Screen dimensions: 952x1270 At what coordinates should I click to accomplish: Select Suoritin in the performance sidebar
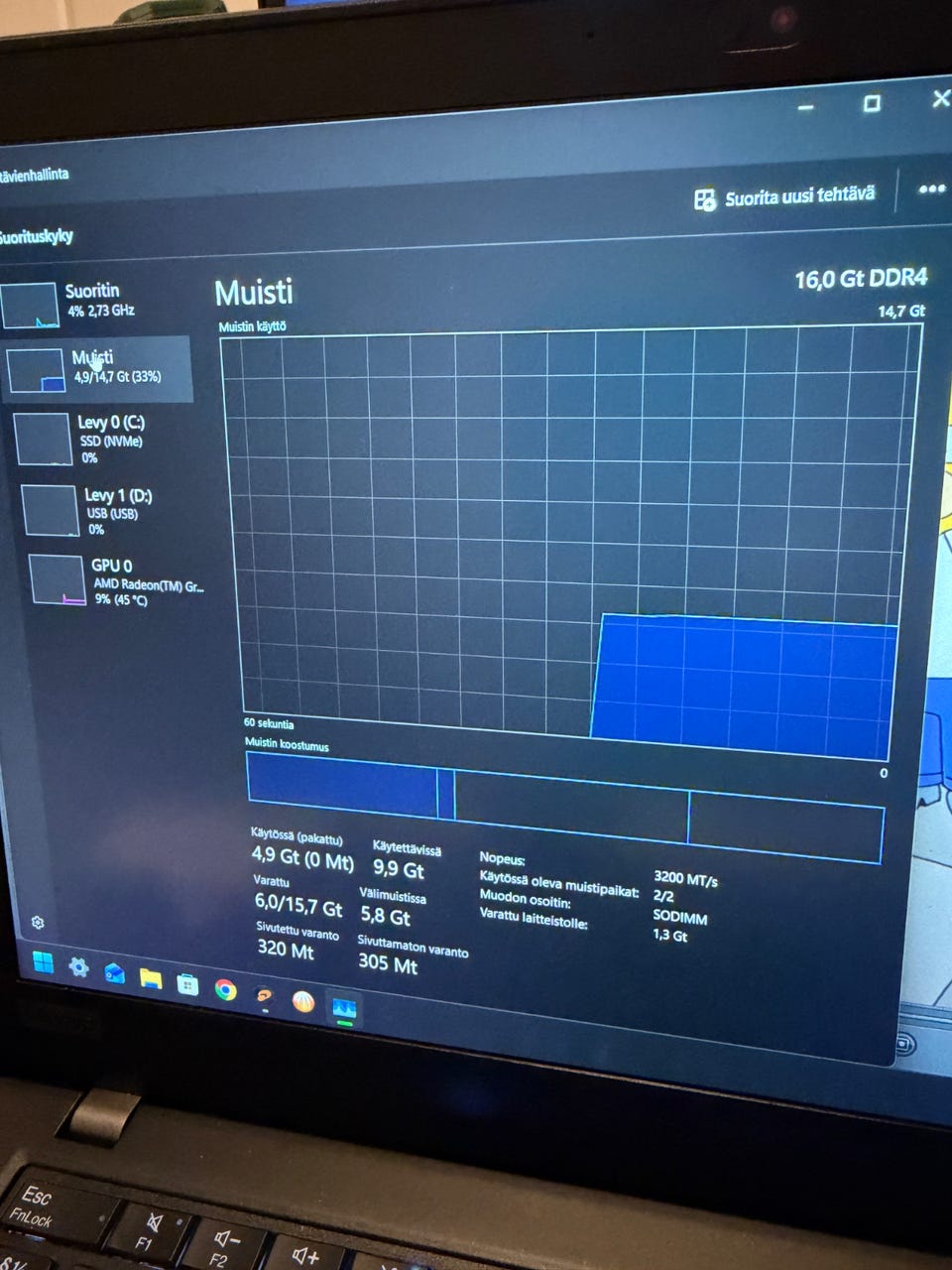(x=95, y=302)
